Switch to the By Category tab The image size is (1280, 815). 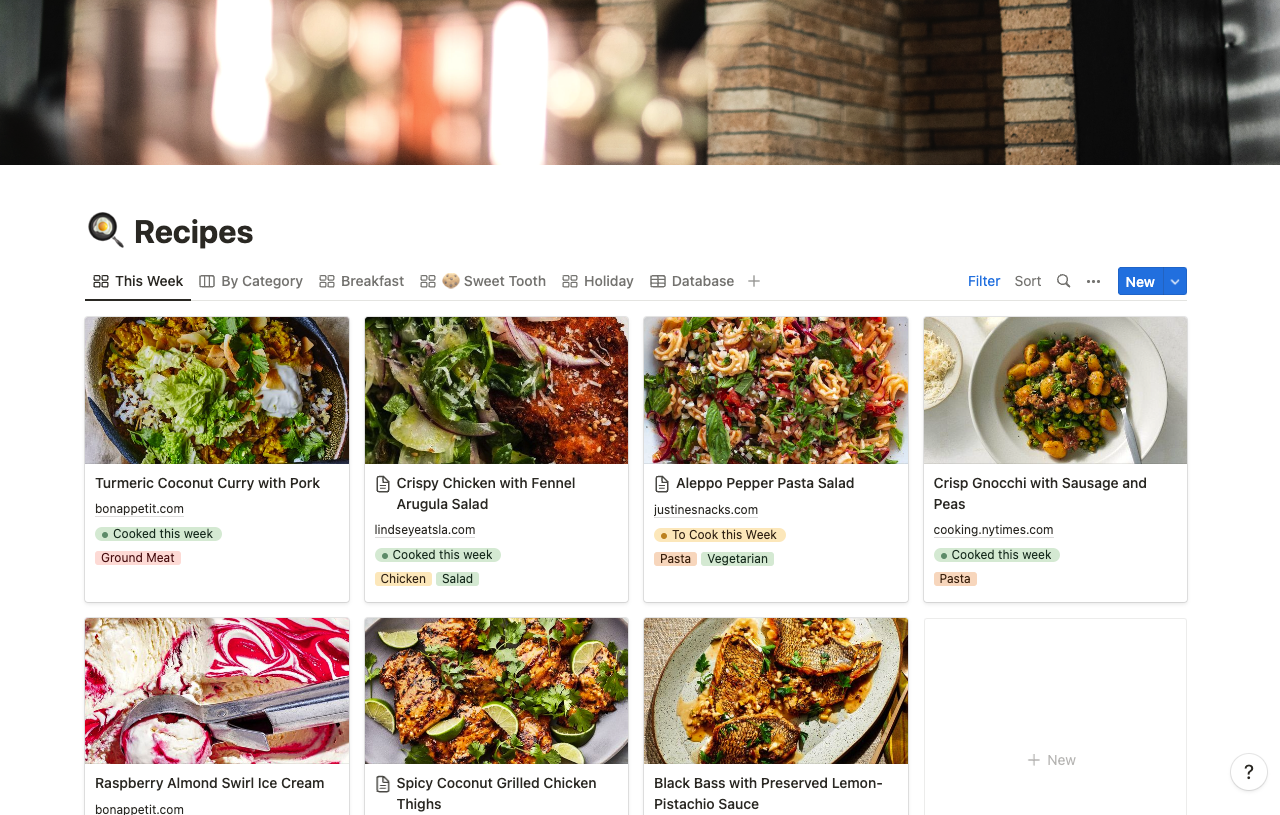click(x=251, y=281)
